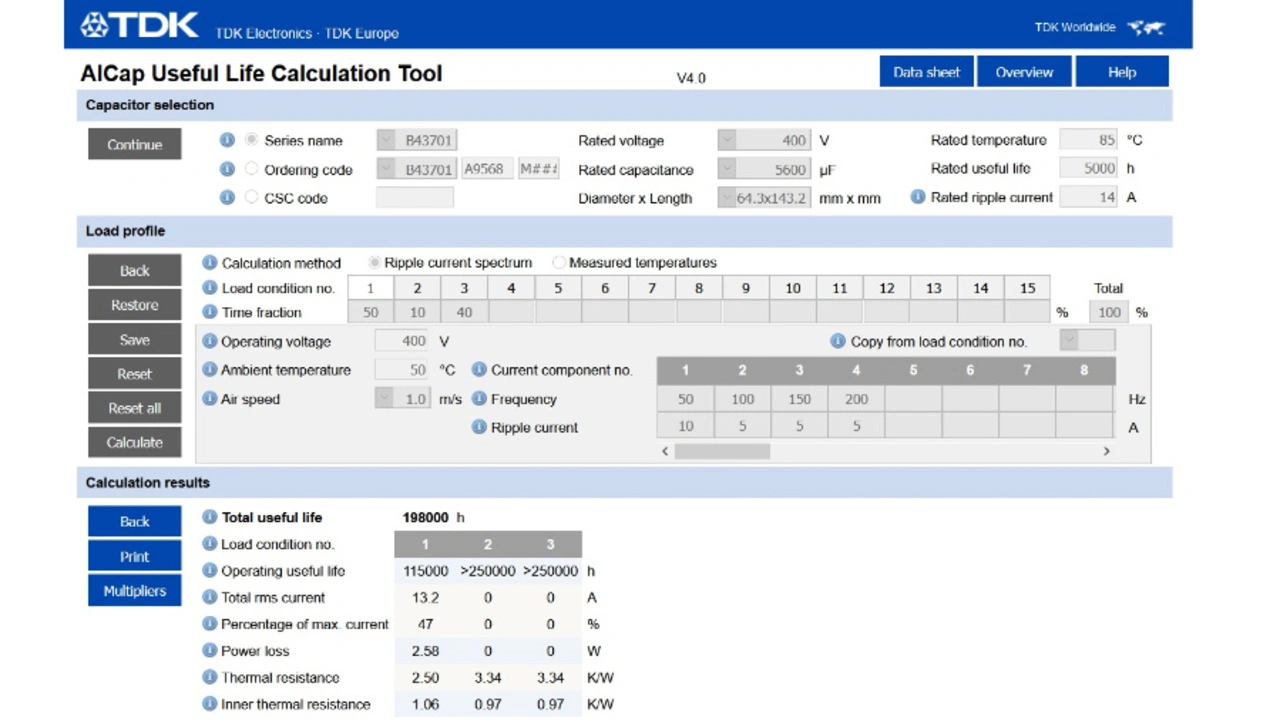1280x720 pixels.
Task: Select the Ordering code radio button
Action: click(252, 170)
